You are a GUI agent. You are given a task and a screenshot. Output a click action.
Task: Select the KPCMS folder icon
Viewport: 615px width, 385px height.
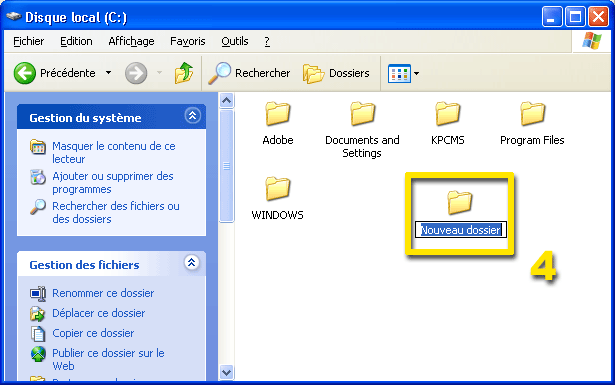pyautogui.click(x=448, y=114)
